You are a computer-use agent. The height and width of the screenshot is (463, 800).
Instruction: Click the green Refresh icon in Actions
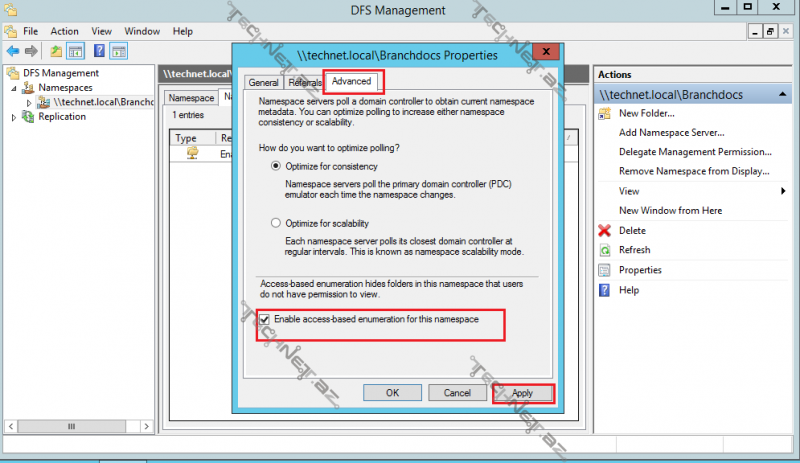click(604, 250)
